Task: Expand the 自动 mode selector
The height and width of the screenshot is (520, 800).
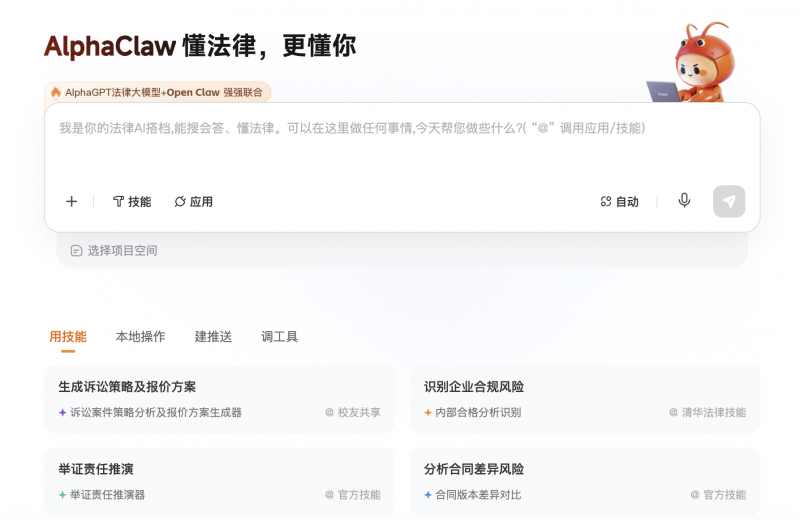Action: point(619,202)
